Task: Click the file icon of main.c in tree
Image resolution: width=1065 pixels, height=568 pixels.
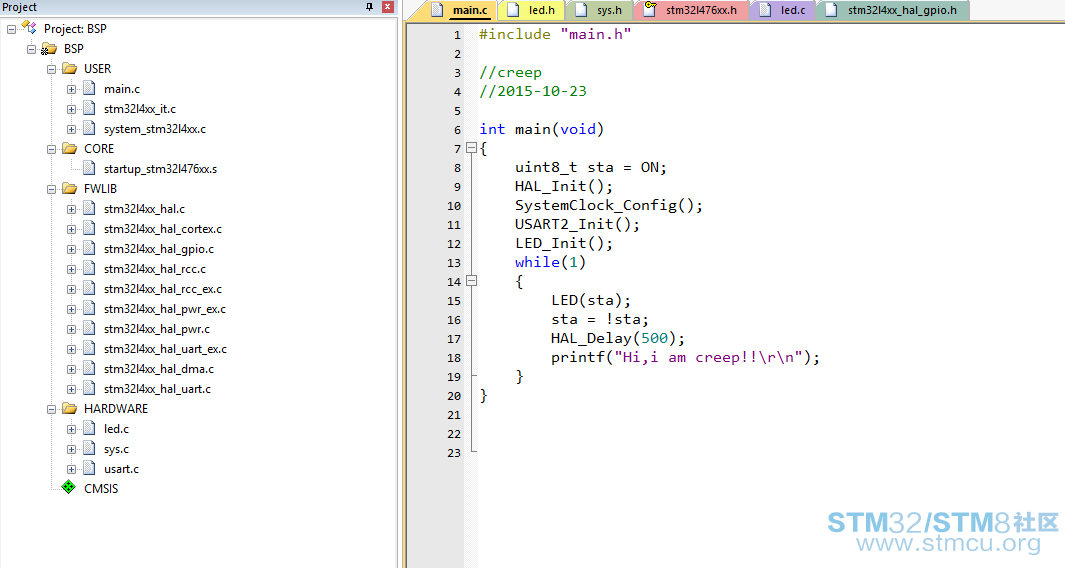Action: 89,88
